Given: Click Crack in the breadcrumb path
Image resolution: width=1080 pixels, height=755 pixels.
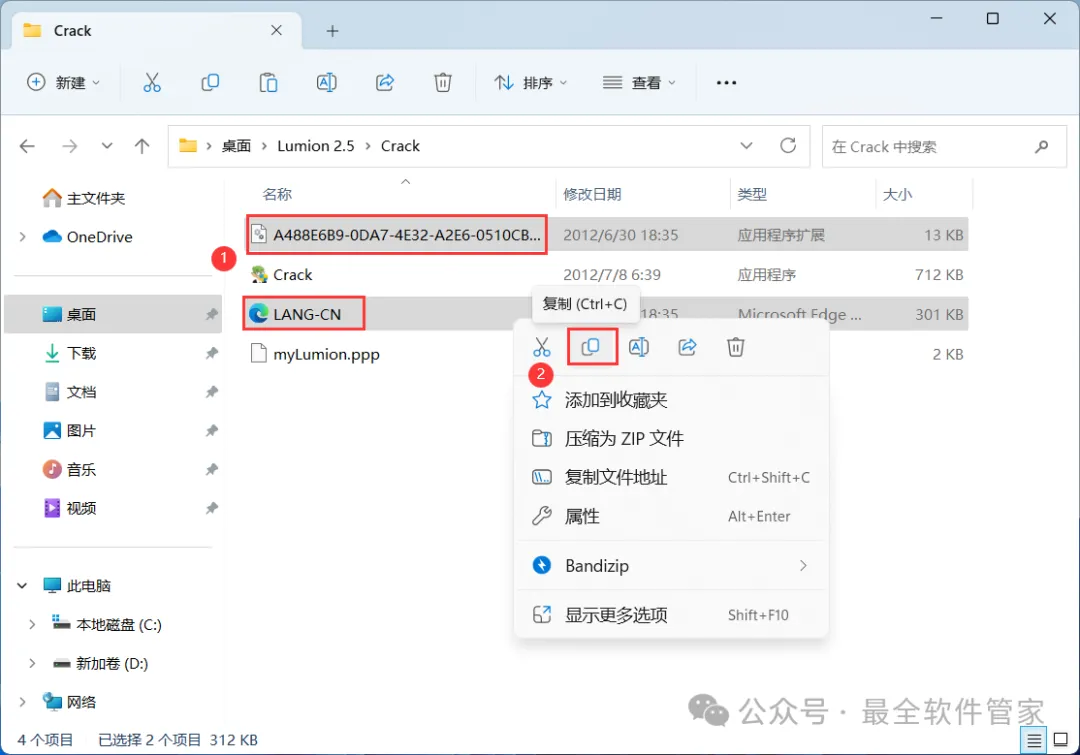Looking at the screenshot, I should point(400,146).
